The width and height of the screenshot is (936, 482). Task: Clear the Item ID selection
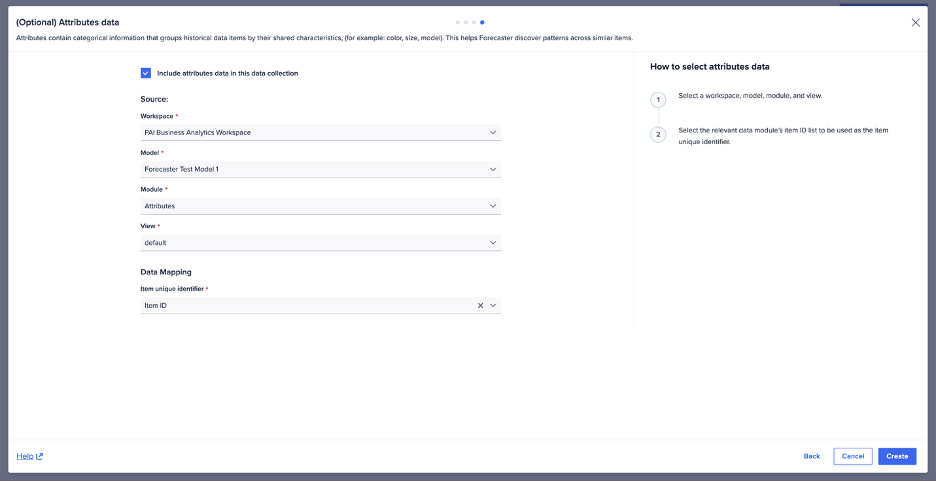tap(480, 305)
